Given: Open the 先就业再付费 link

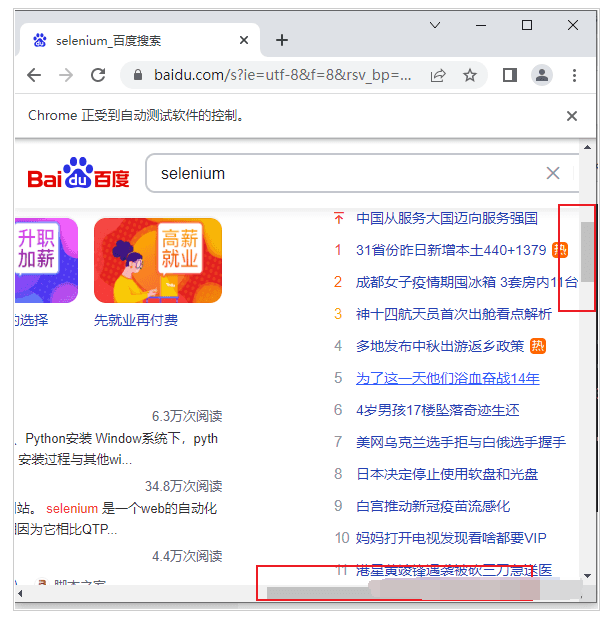Looking at the screenshot, I should [x=136, y=320].
